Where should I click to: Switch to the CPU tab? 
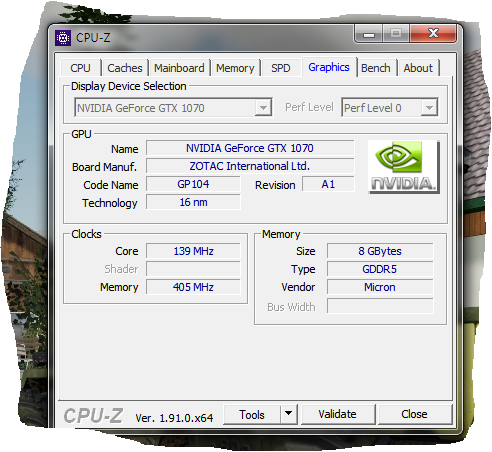pos(80,68)
